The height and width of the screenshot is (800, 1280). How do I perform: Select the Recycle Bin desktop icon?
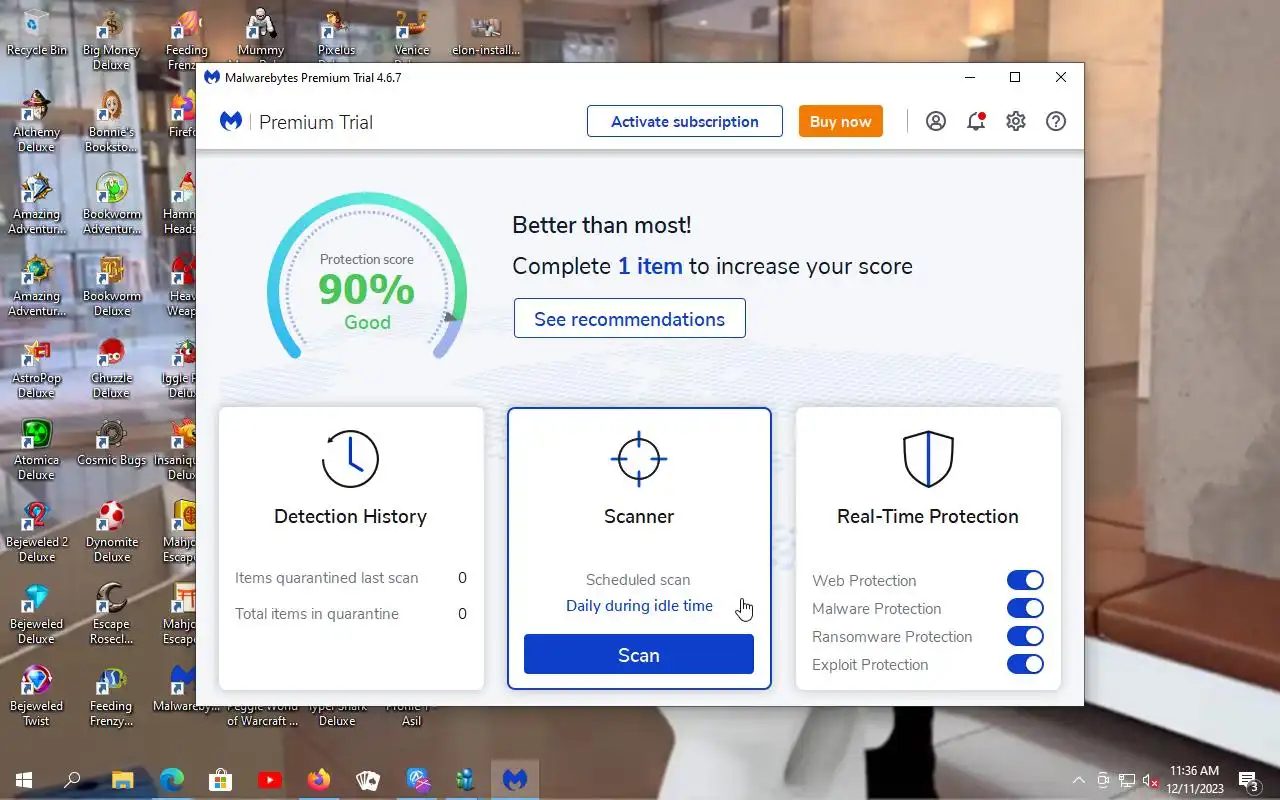click(x=37, y=34)
